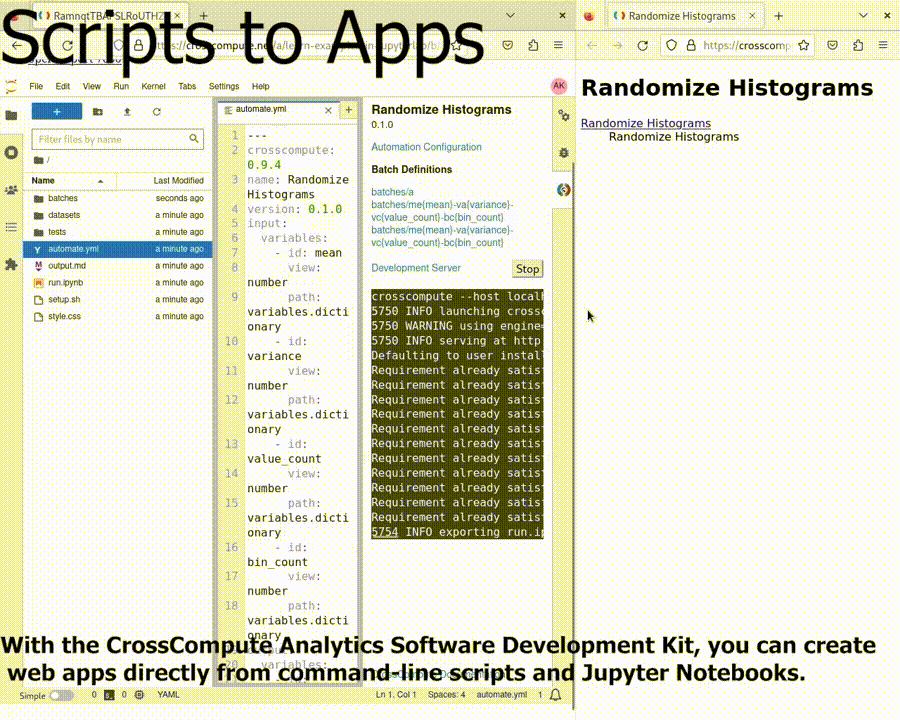Select the setup.sh file
The width and height of the screenshot is (900, 720).
click(x=119, y=299)
